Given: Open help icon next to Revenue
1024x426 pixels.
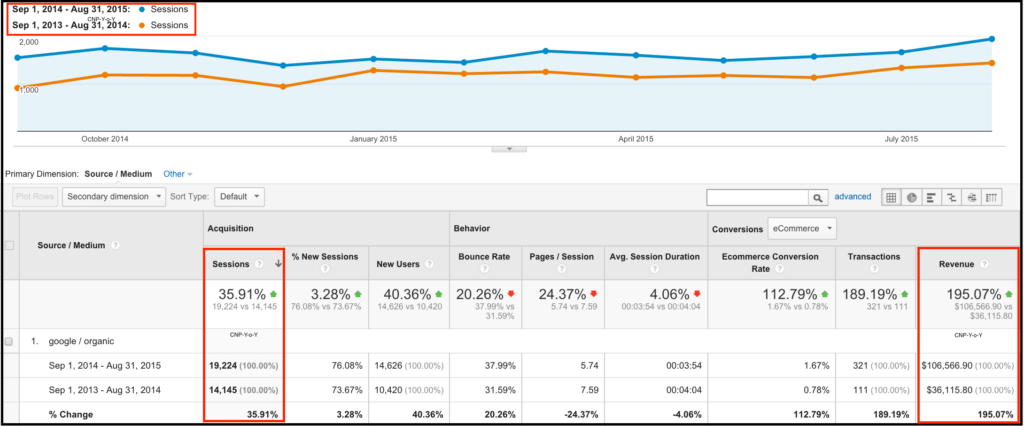Looking at the screenshot, I should pos(984,264).
